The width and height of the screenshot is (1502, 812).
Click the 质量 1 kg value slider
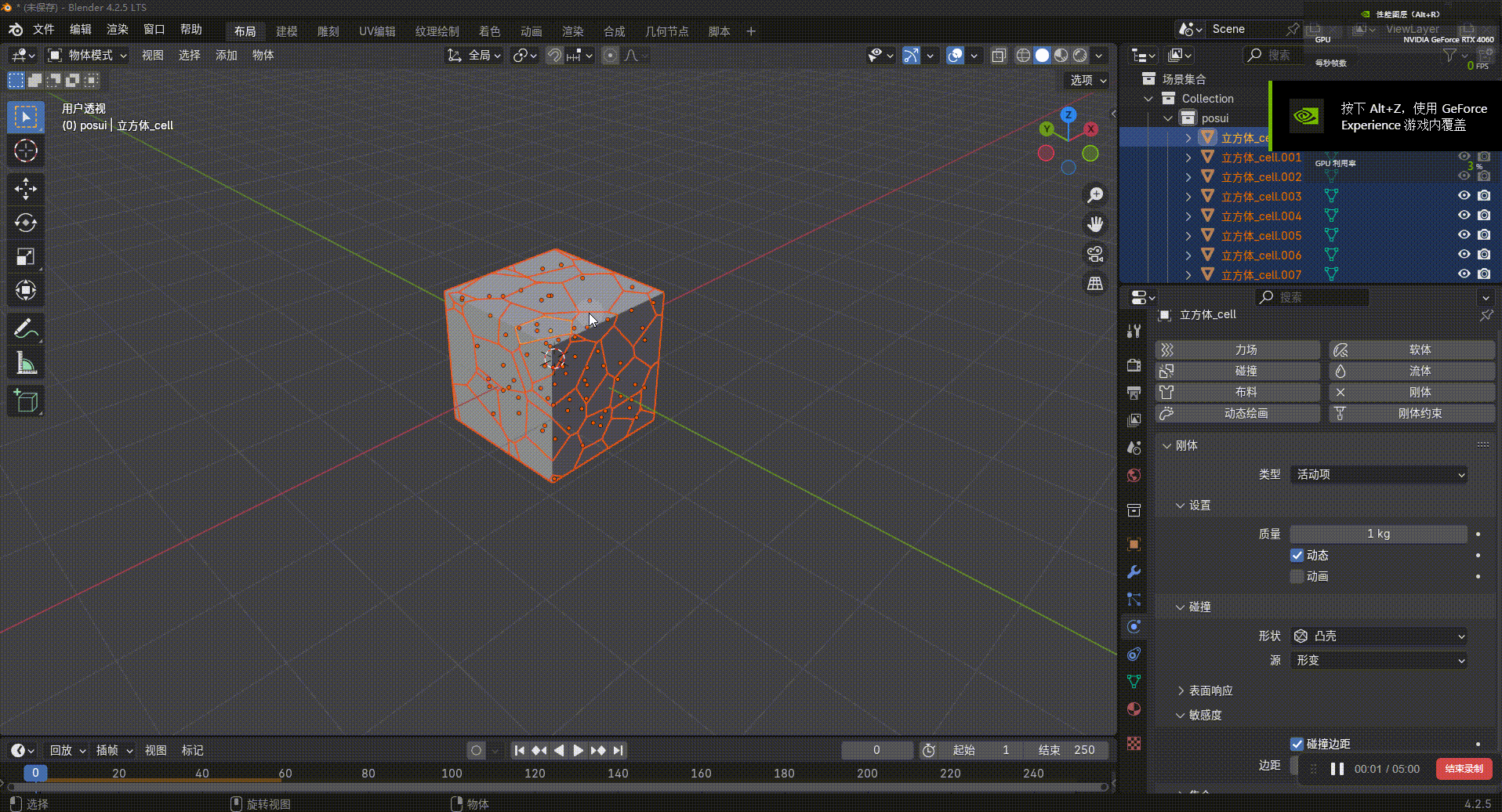(1378, 534)
